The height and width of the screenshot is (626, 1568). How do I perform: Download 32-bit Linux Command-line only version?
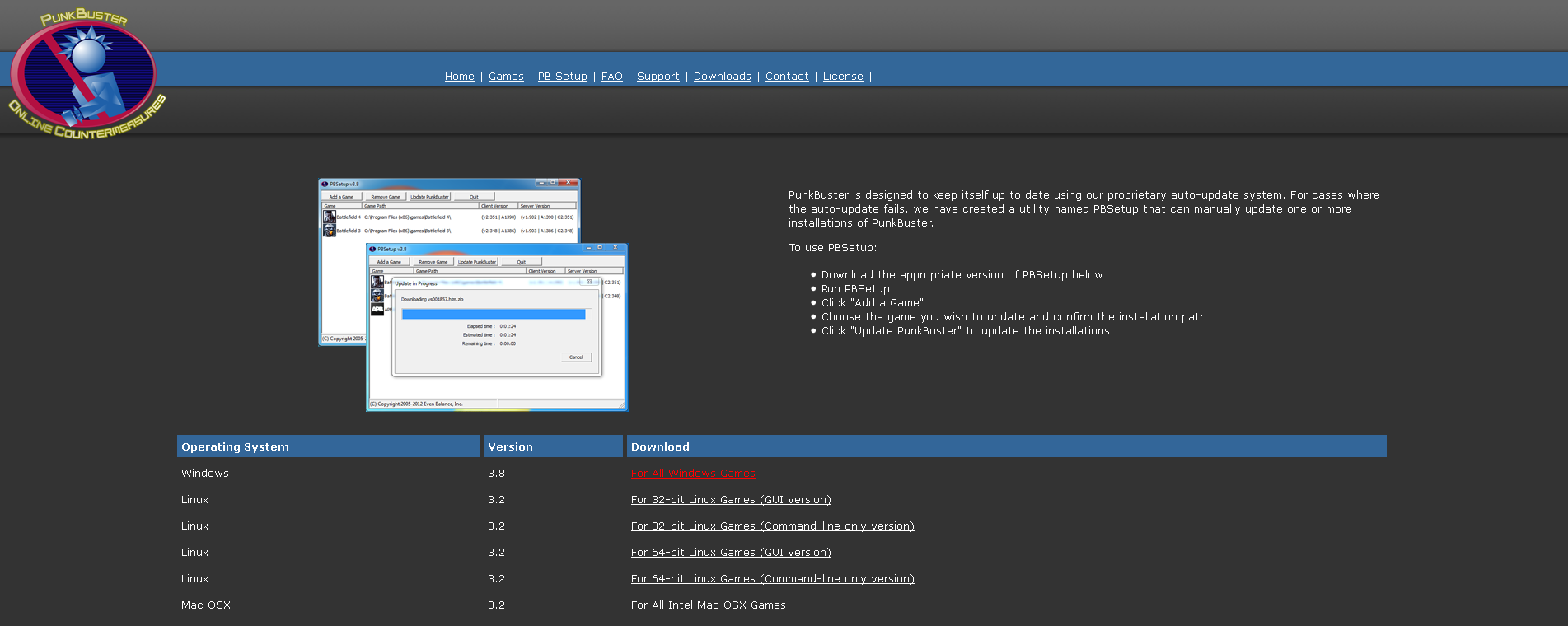pos(773,526)
